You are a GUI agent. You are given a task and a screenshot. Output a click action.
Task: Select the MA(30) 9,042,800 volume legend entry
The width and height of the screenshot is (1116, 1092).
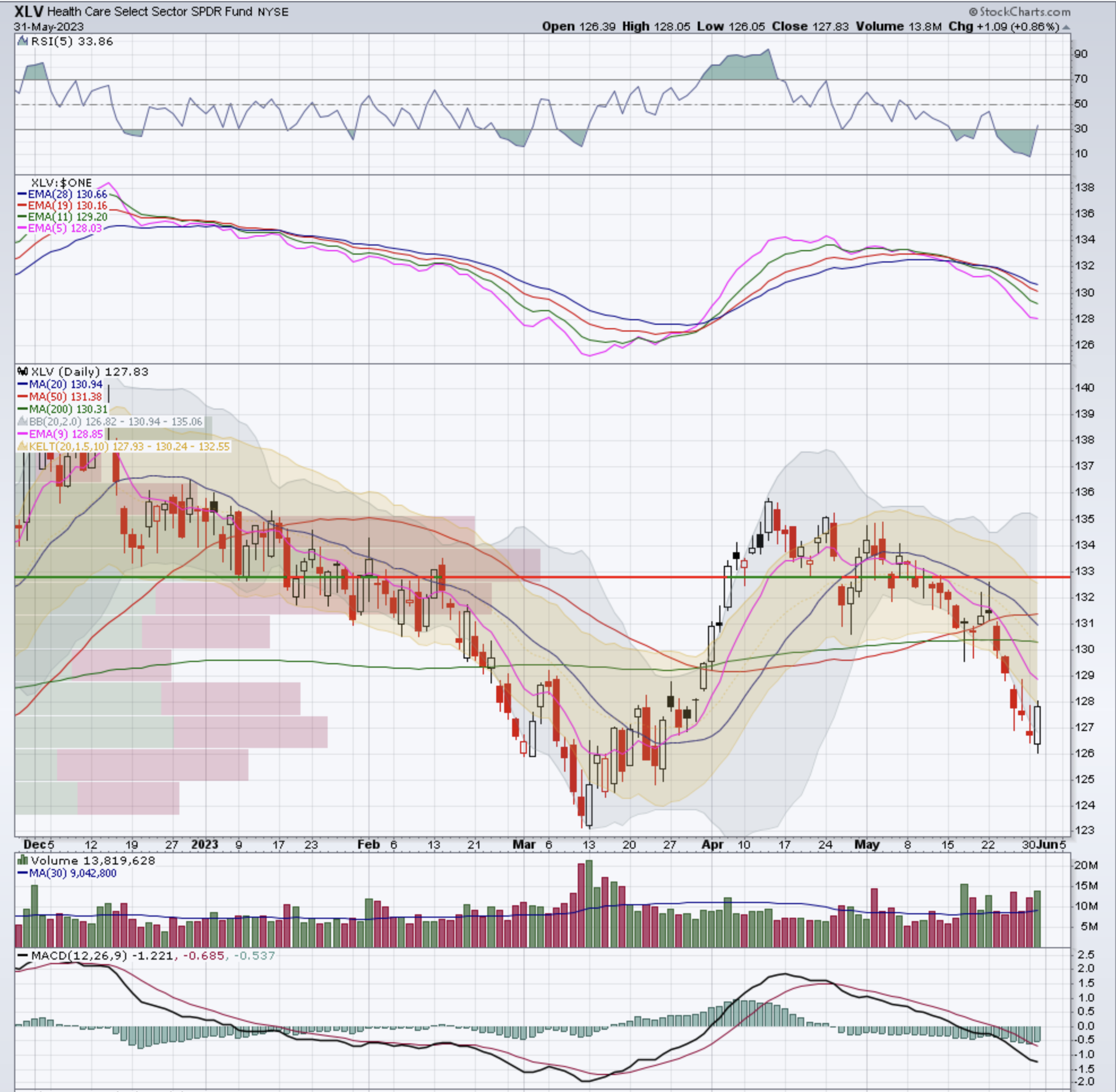coord(67,873)
